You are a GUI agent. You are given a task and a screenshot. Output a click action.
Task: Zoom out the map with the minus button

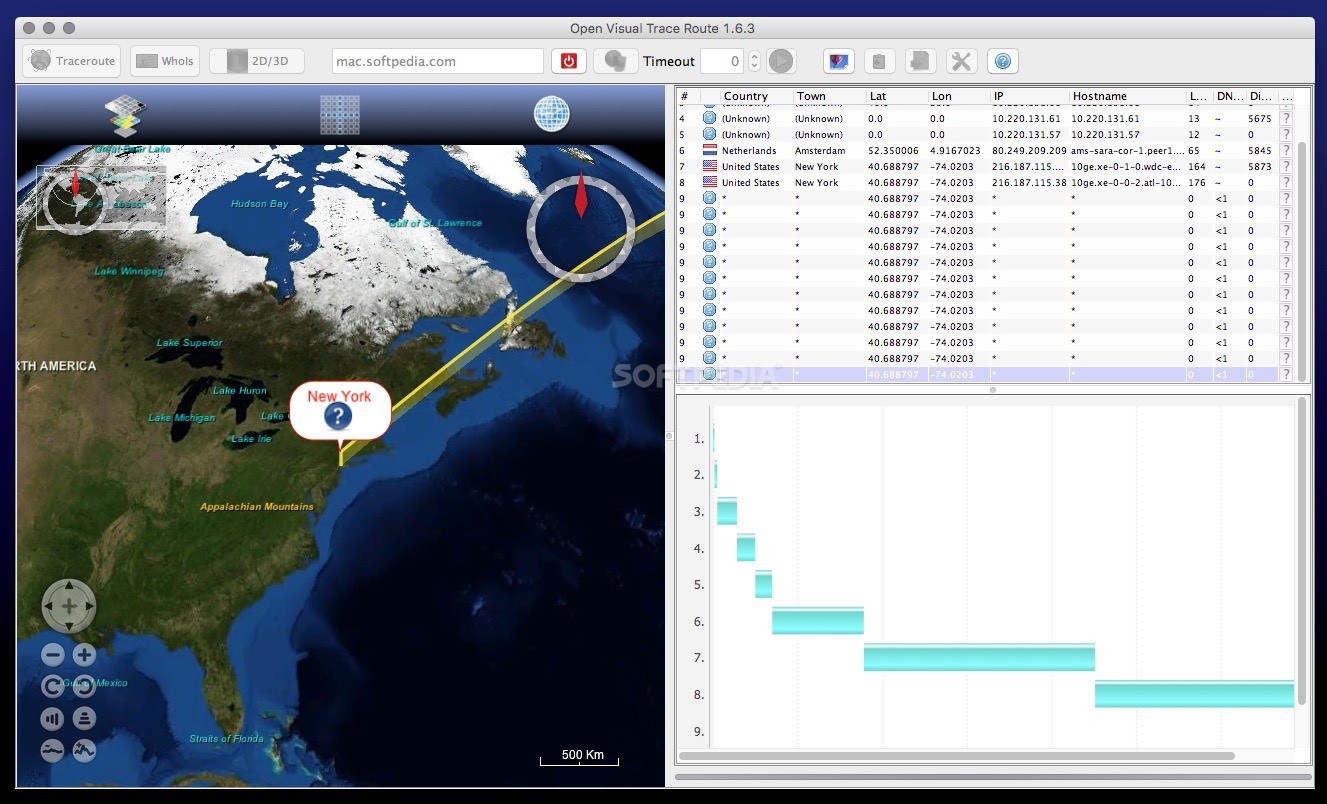(x=53, y=655)
